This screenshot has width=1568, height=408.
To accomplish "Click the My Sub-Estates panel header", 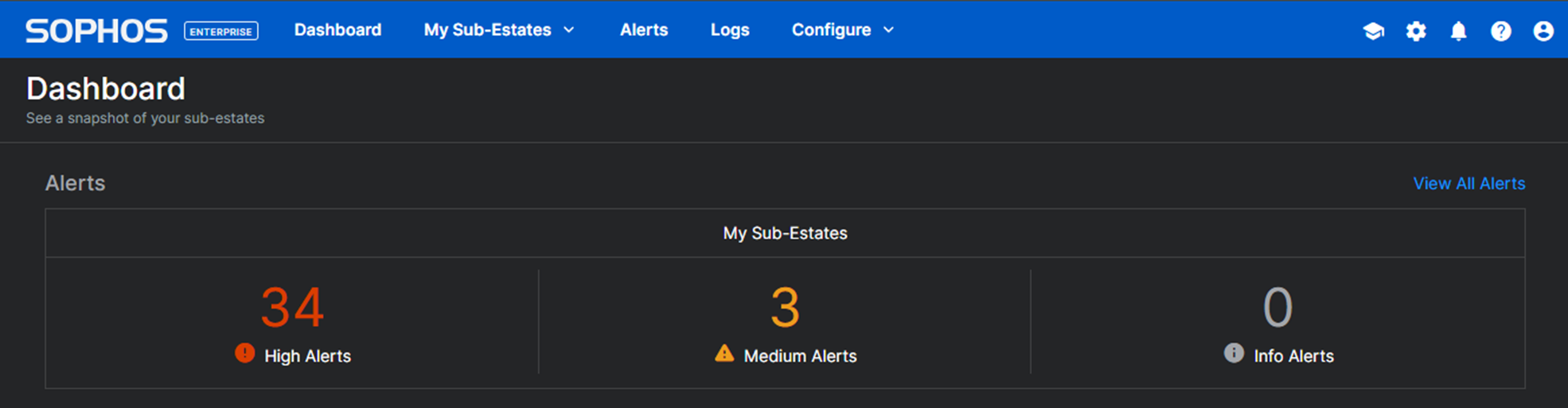I will [785, 233].
